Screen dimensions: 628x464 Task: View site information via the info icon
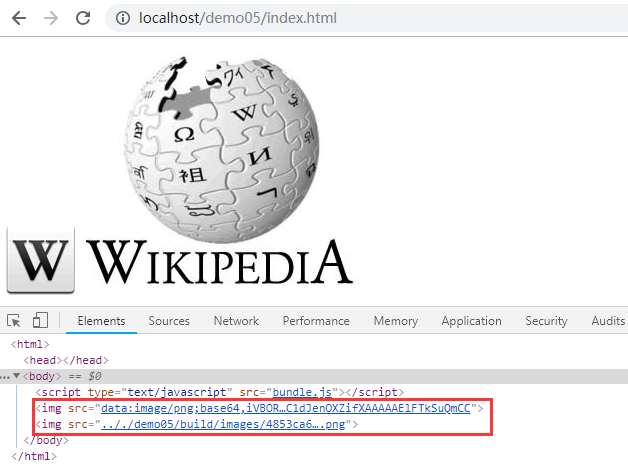point(123,18)
